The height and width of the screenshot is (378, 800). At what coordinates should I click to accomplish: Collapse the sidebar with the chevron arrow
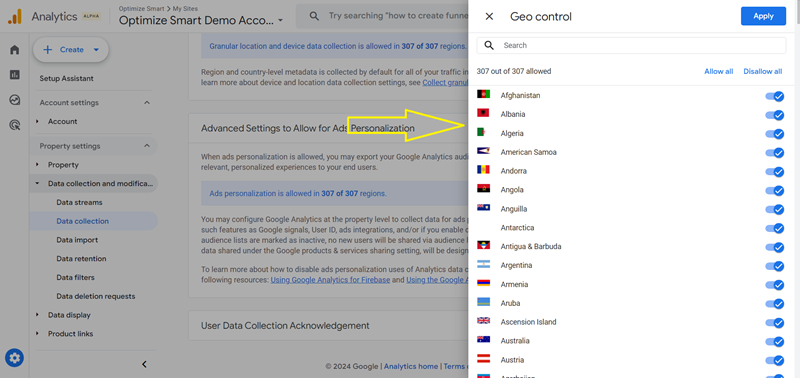144,364
